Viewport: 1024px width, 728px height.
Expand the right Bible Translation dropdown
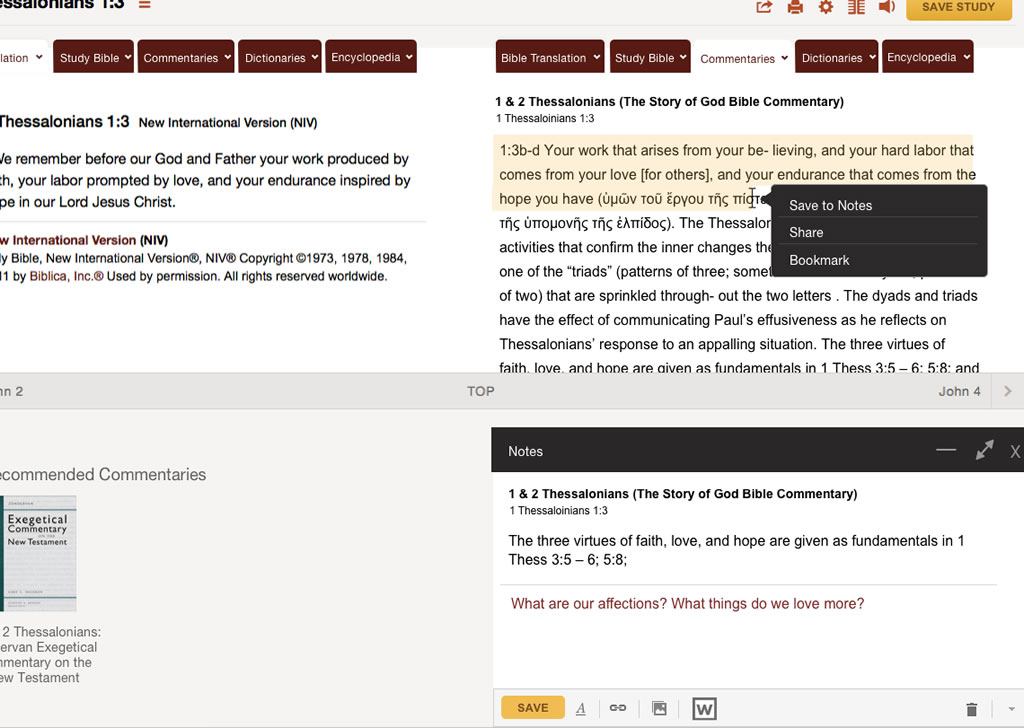pyautogui.click(x=550, y=58)
